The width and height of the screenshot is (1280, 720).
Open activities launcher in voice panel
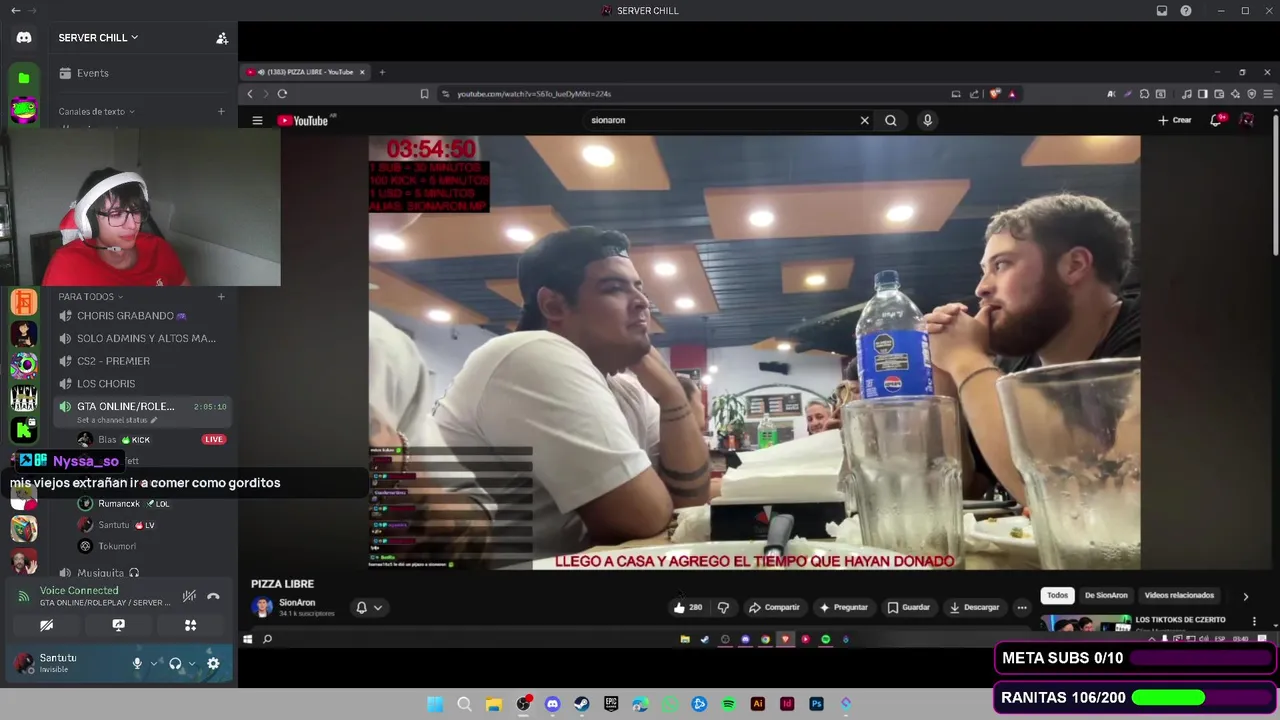pyautogui.click(x=190, y=625)
